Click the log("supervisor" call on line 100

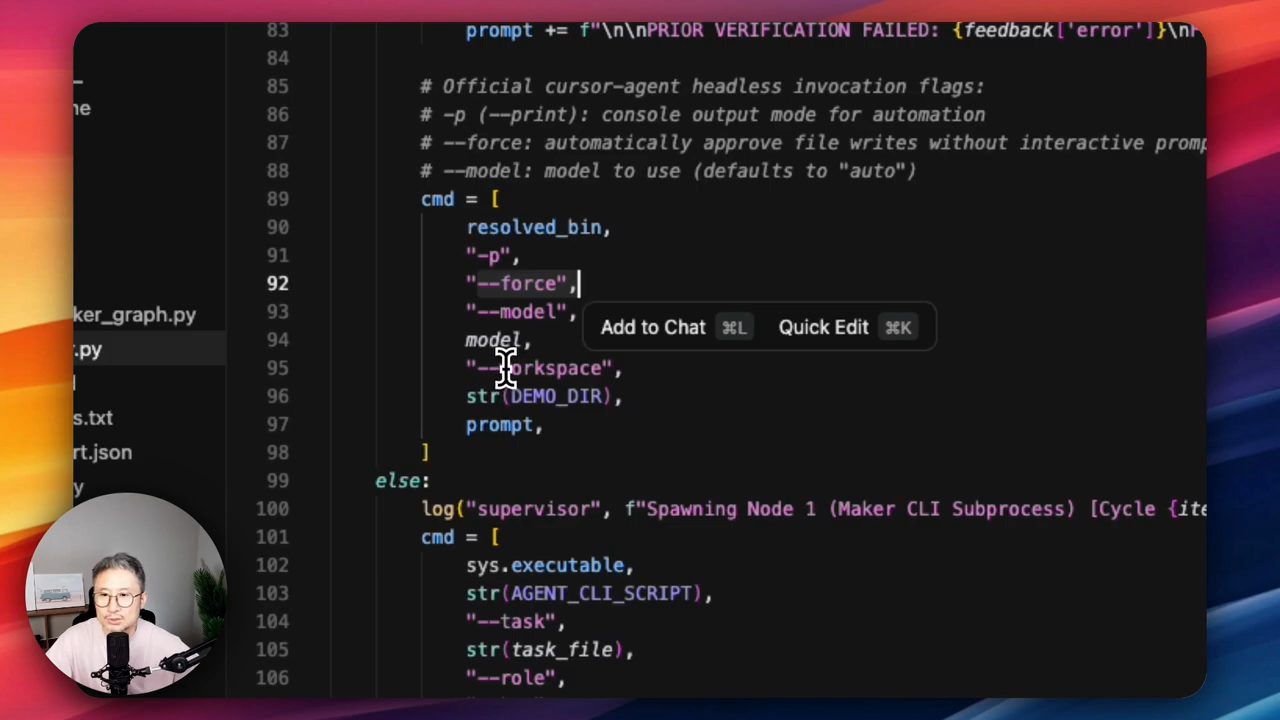(510, 509)
